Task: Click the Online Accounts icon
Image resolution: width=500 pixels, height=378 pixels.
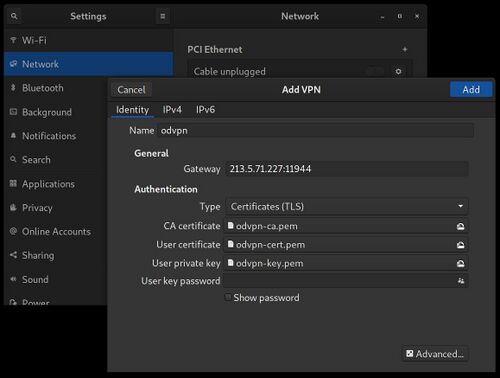Action: pos(13,231)
